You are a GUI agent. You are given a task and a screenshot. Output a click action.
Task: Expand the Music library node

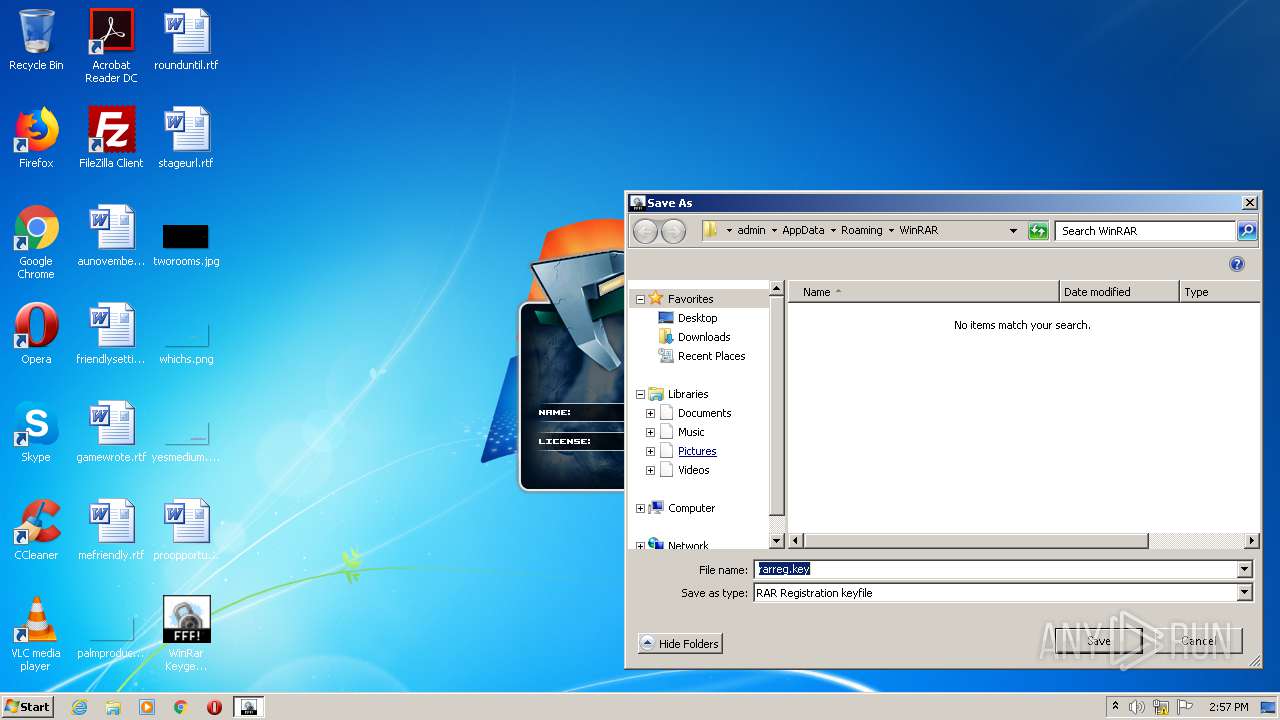[x=650, y=432]
